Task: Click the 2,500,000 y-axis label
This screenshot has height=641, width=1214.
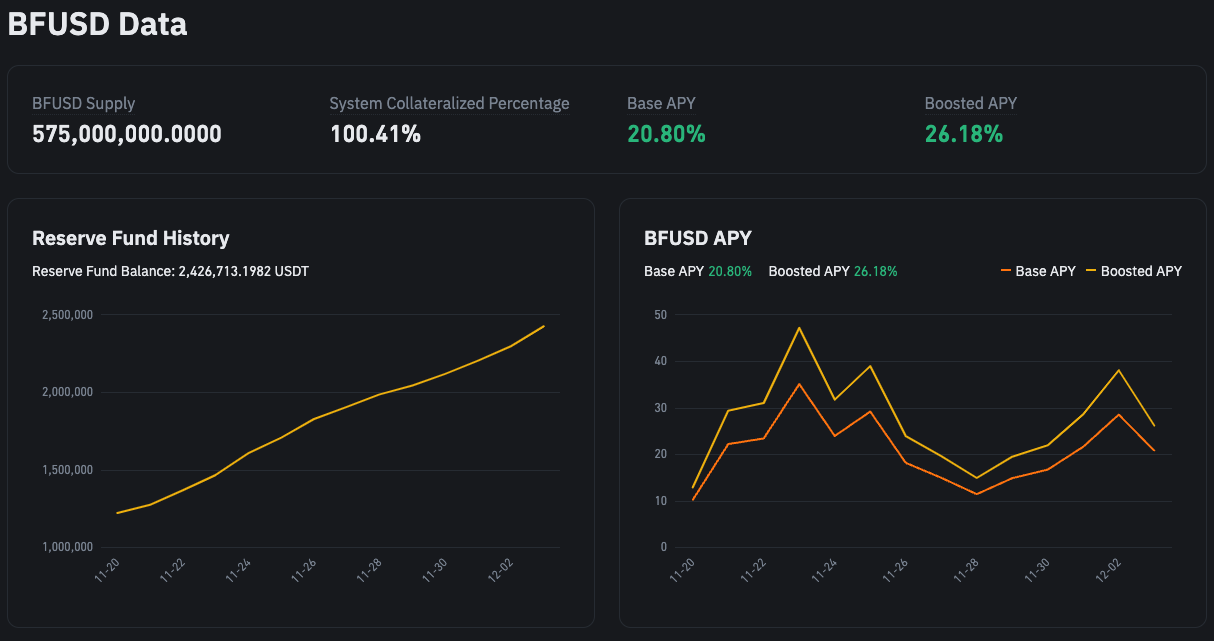Action: pyautogui.click(x=67, y=315)
